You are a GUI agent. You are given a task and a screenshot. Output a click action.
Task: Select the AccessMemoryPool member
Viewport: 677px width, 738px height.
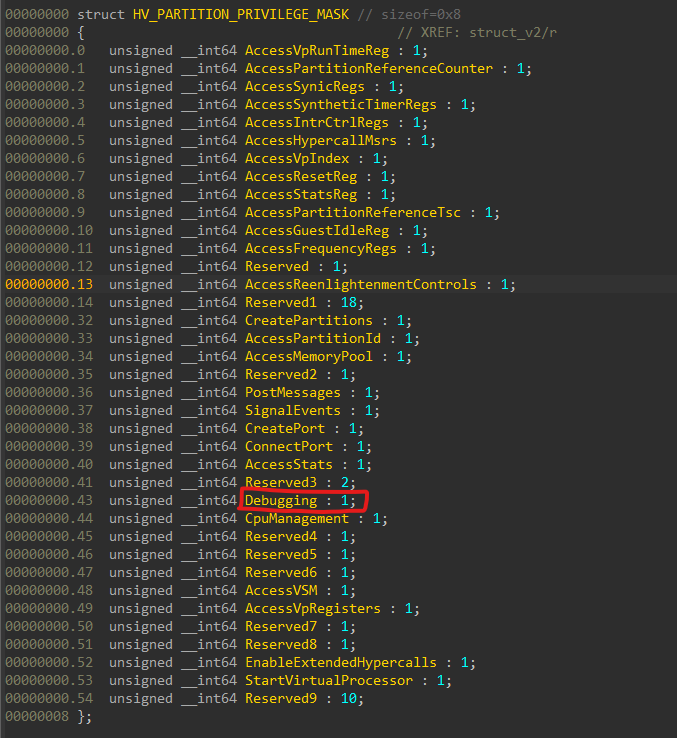tap(308, 356)
